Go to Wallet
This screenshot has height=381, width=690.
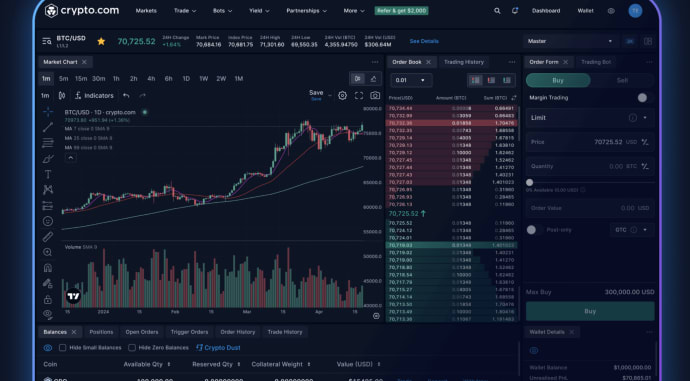coord(585,11)
